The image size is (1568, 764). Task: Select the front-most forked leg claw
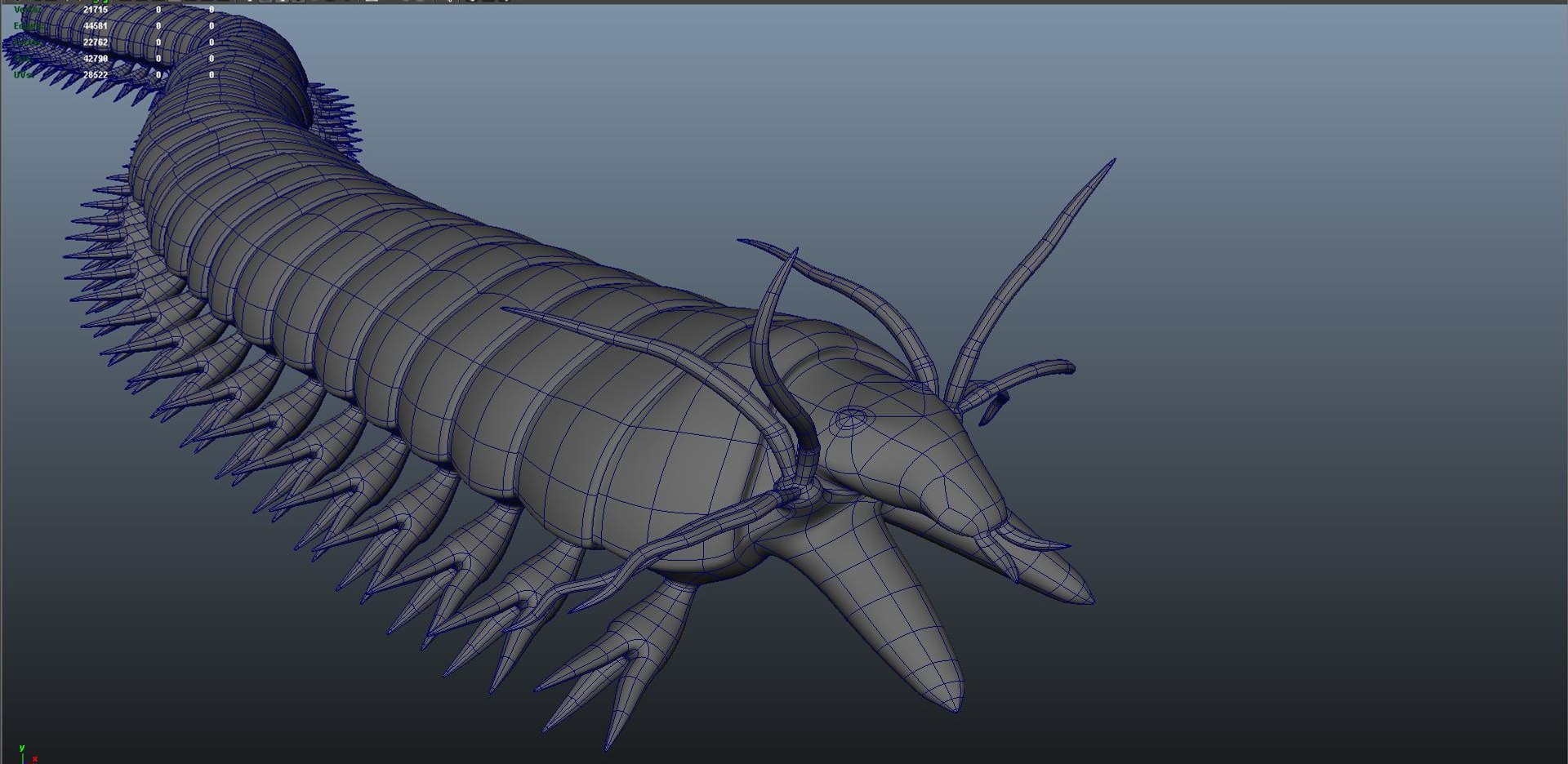coord(614,669)
